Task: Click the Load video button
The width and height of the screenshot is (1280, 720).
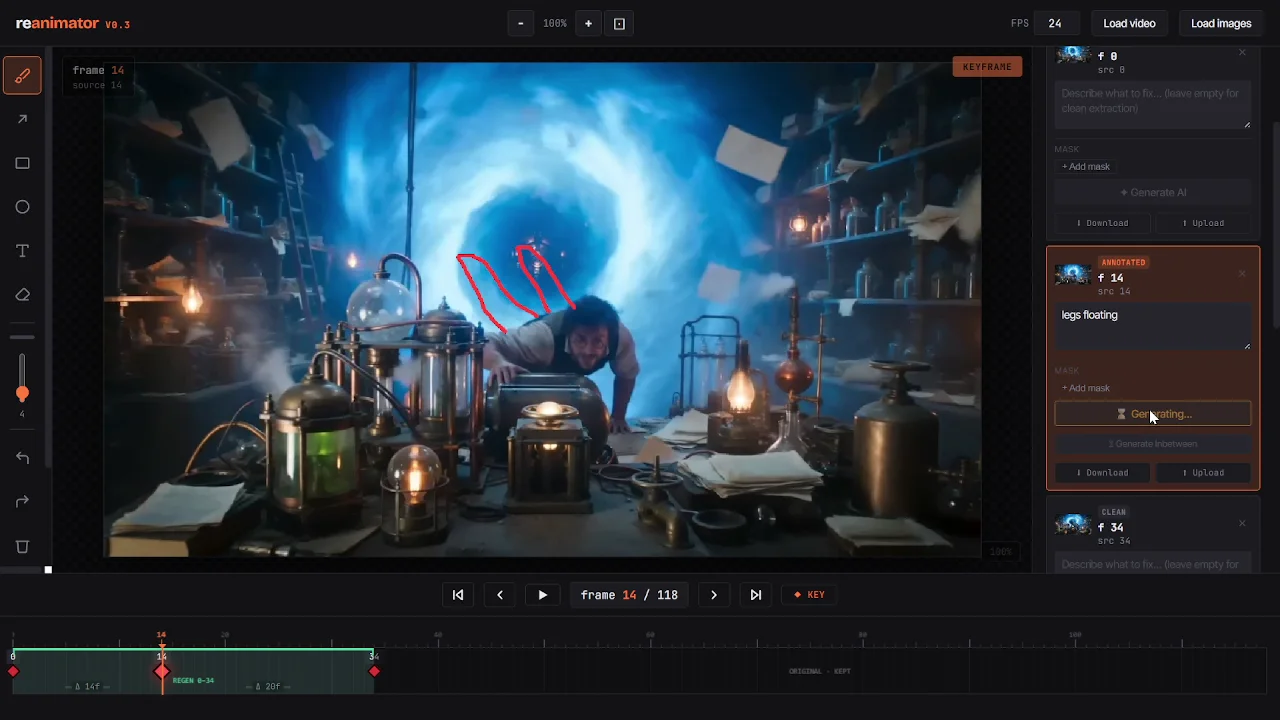Action: pyautogui.click(x=1129, y=23)
